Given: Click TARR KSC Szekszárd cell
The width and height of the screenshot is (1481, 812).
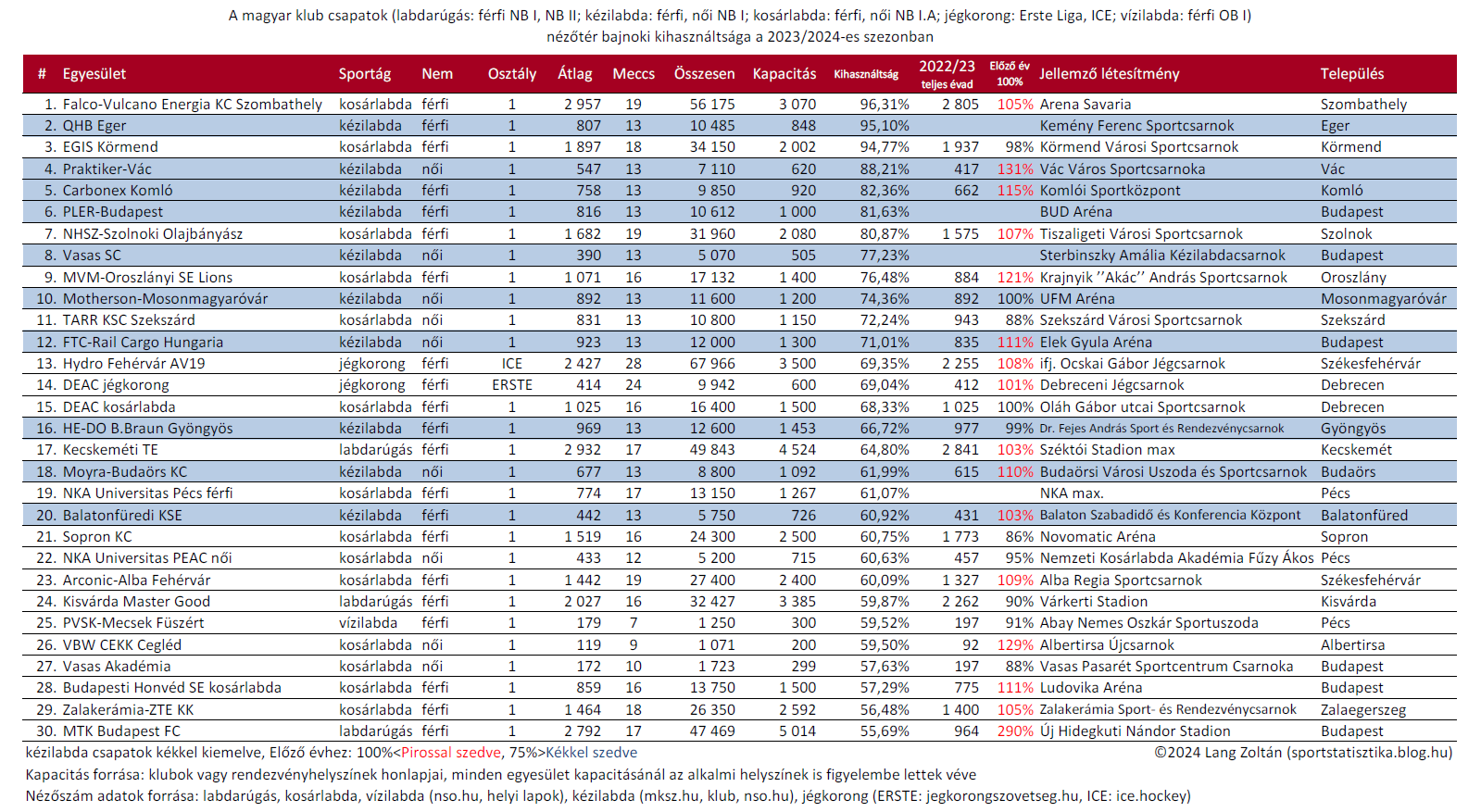Looking at the screenshot, I should 129,320.
